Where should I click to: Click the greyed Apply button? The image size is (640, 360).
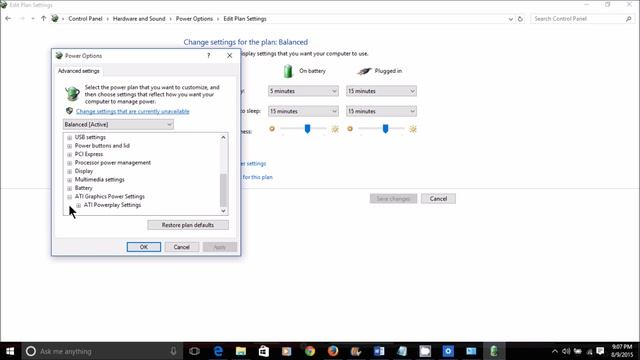[220, 247]
